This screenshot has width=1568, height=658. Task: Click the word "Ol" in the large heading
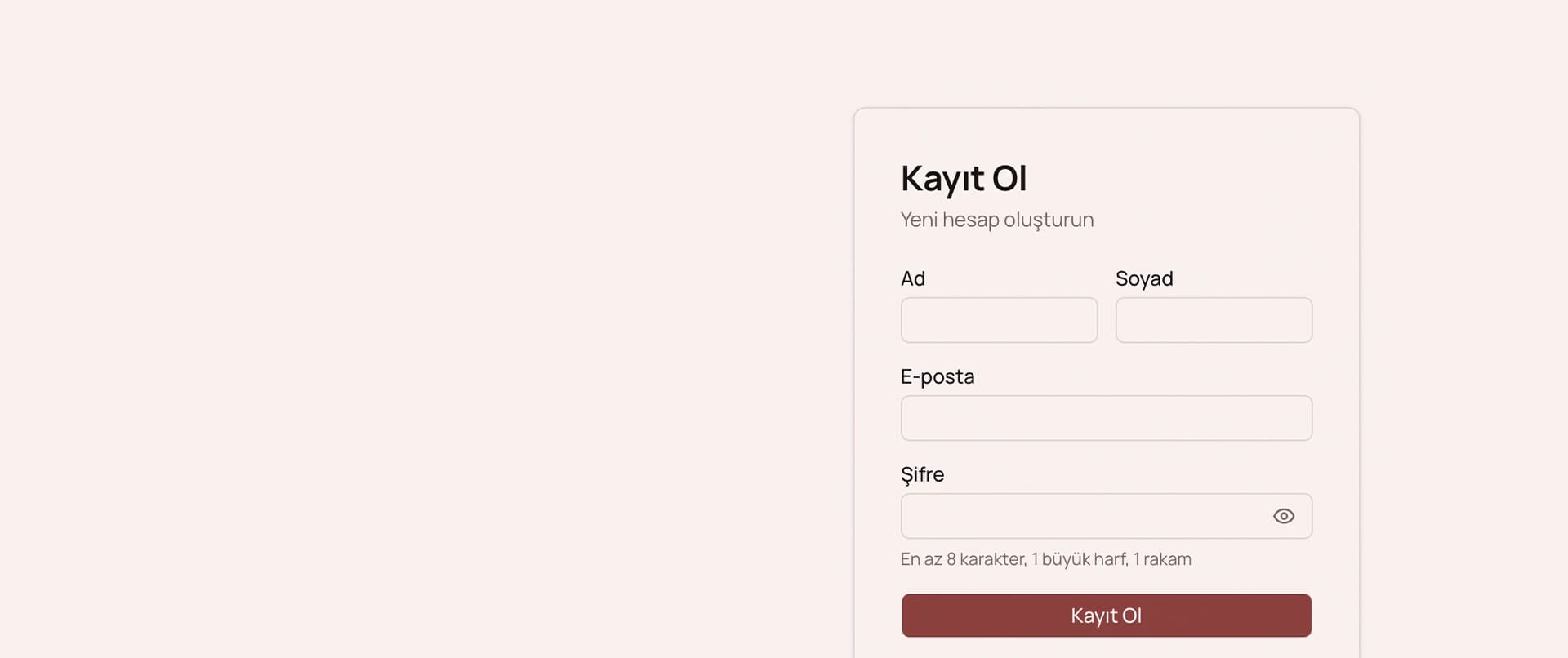coord(1009,179)
